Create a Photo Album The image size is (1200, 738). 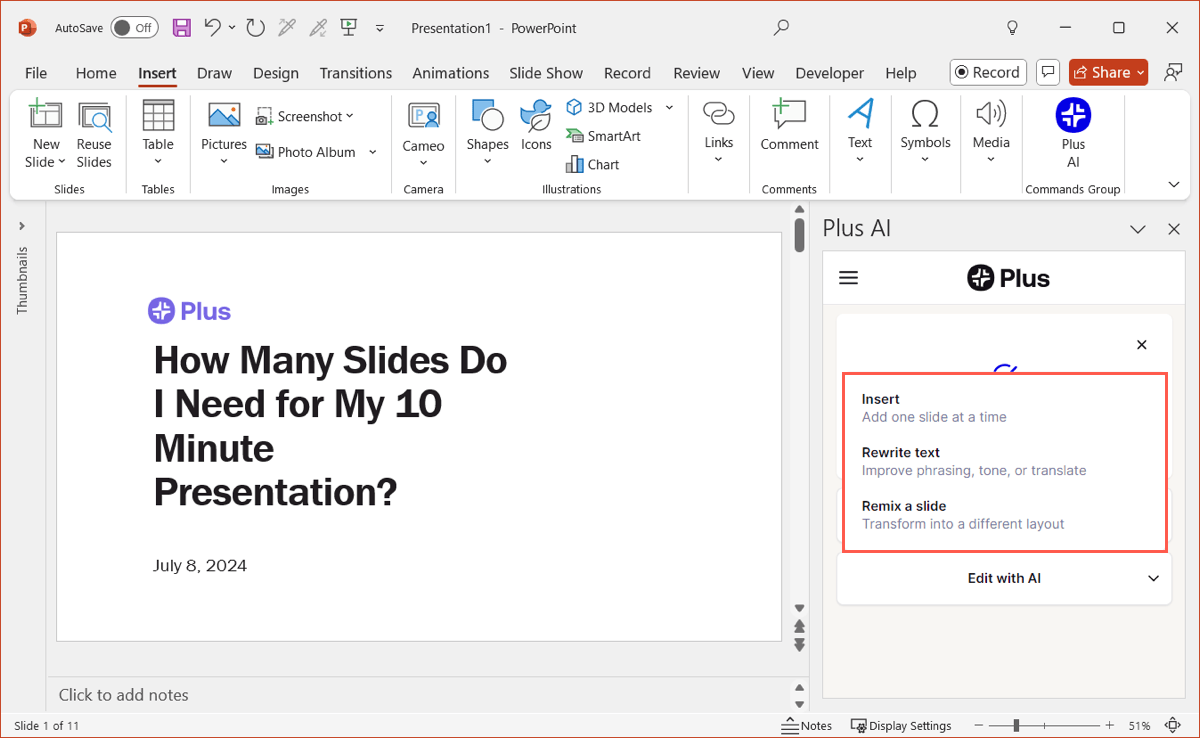pos(306,152)
